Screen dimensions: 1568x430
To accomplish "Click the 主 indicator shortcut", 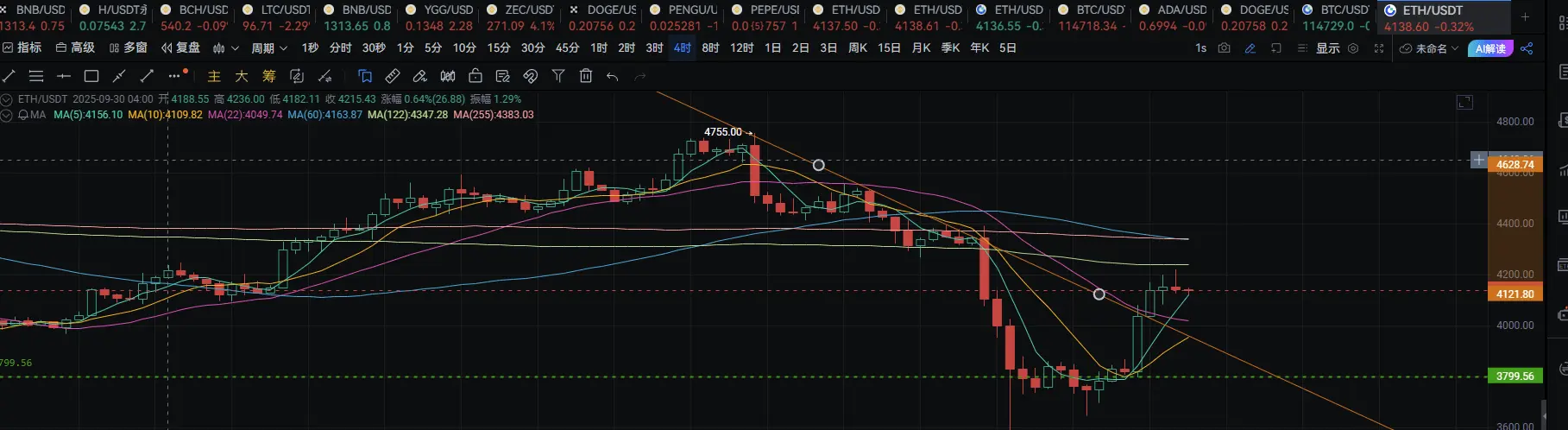I will pos(214,76).
